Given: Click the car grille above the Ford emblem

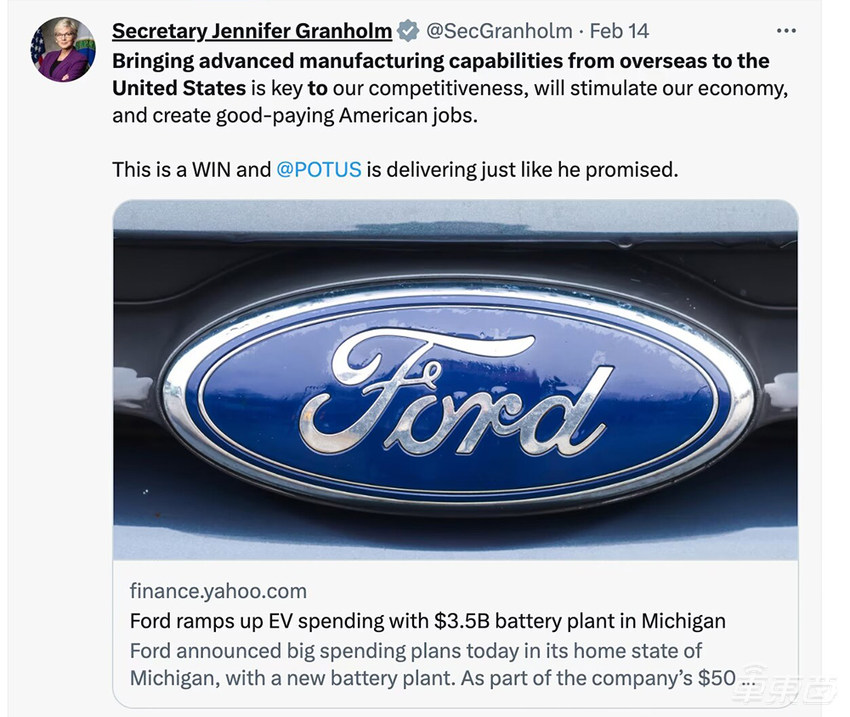Looking at the screenshot, I should pyautogui.click(x=455, y=250).
